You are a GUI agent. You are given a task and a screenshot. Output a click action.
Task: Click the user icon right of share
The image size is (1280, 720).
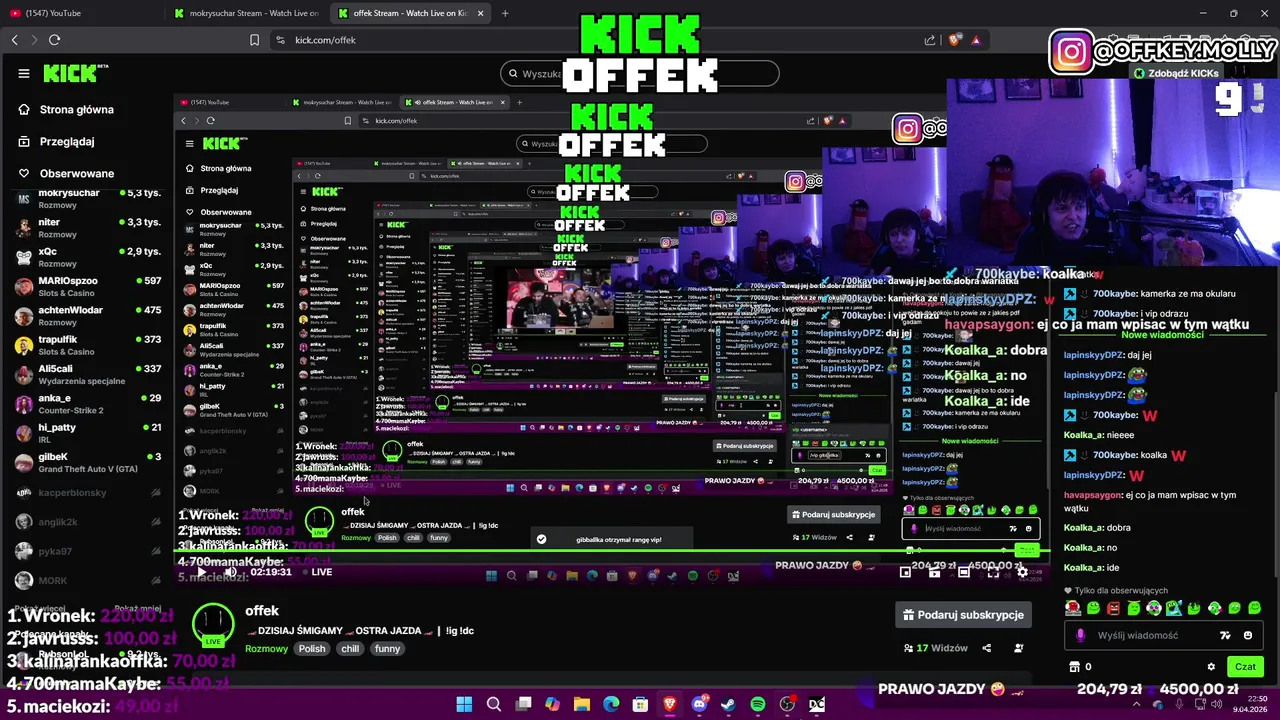pos(1019,648)
